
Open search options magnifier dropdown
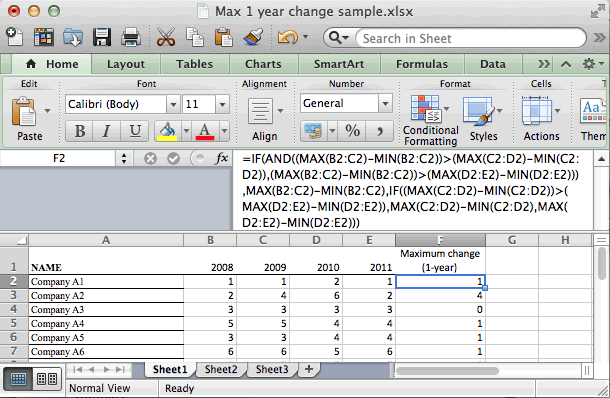pos(338,38)
